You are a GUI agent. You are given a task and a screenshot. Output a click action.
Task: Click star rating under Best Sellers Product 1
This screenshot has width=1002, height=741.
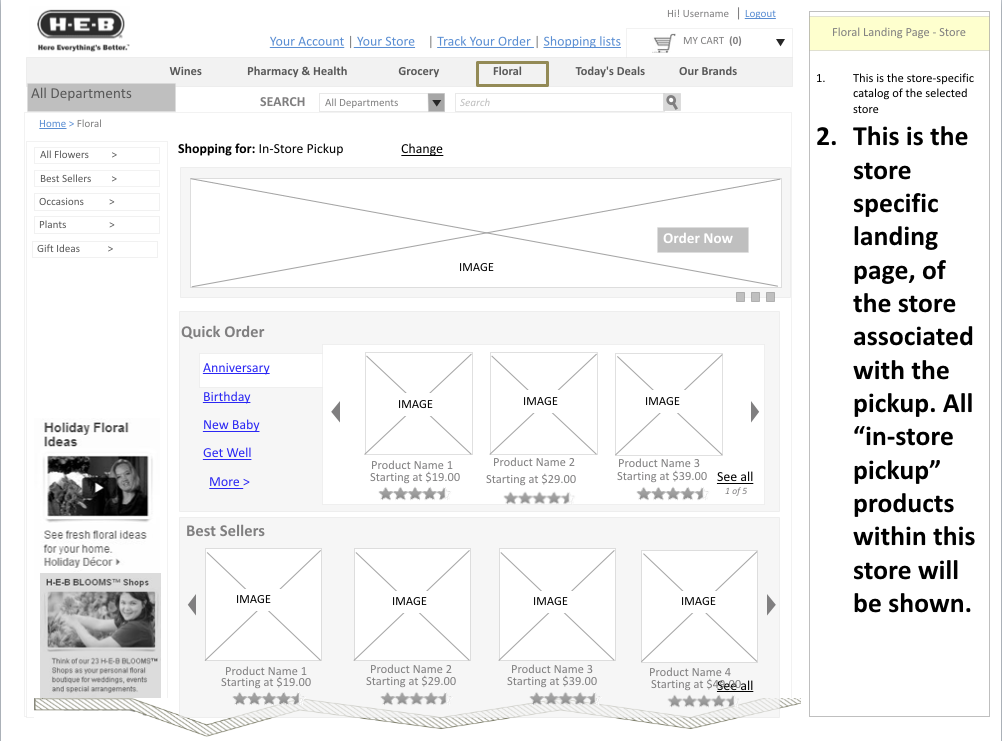(x=267, y=699)
